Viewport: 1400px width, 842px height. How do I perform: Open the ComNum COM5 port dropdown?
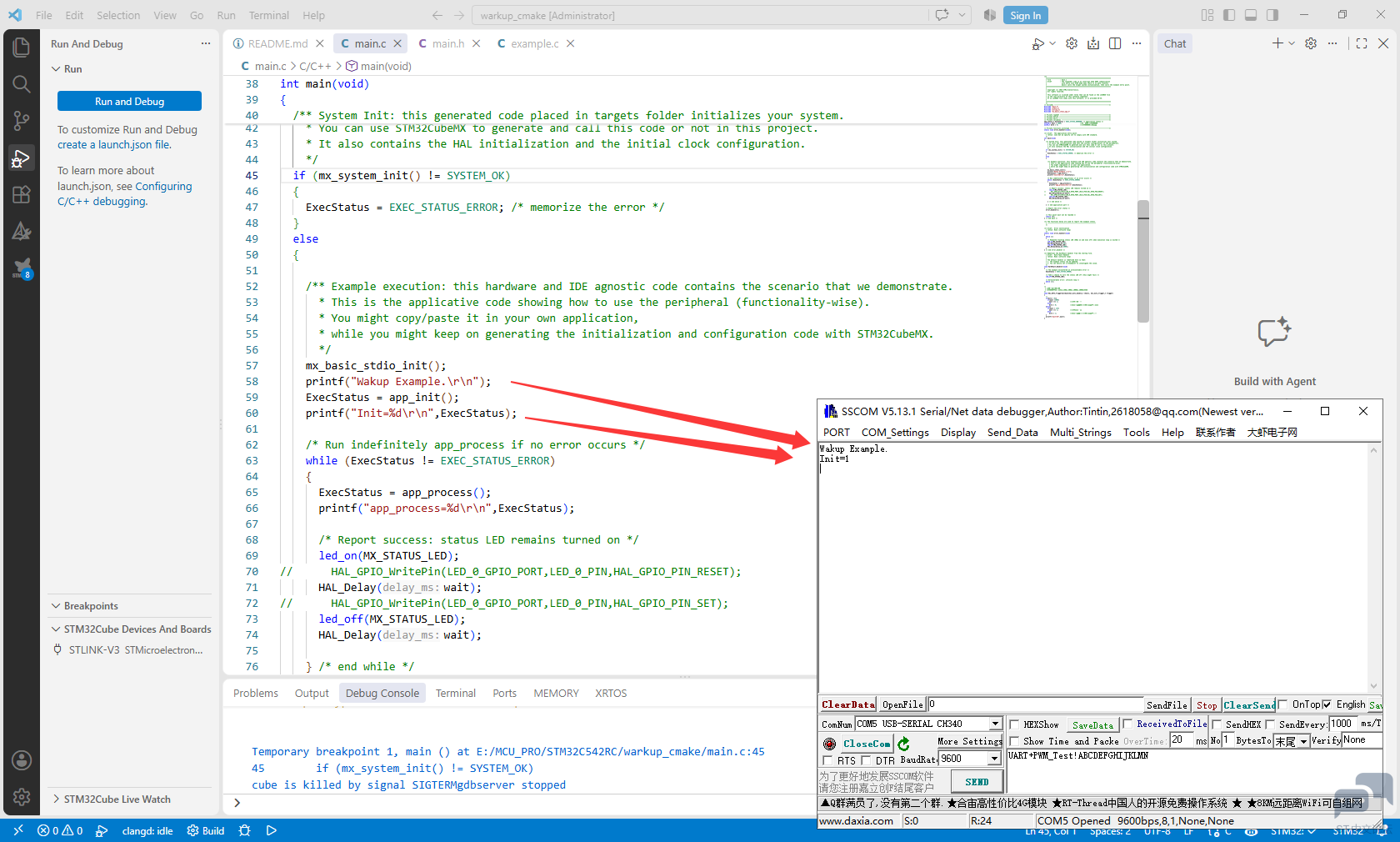click(995, 724)
